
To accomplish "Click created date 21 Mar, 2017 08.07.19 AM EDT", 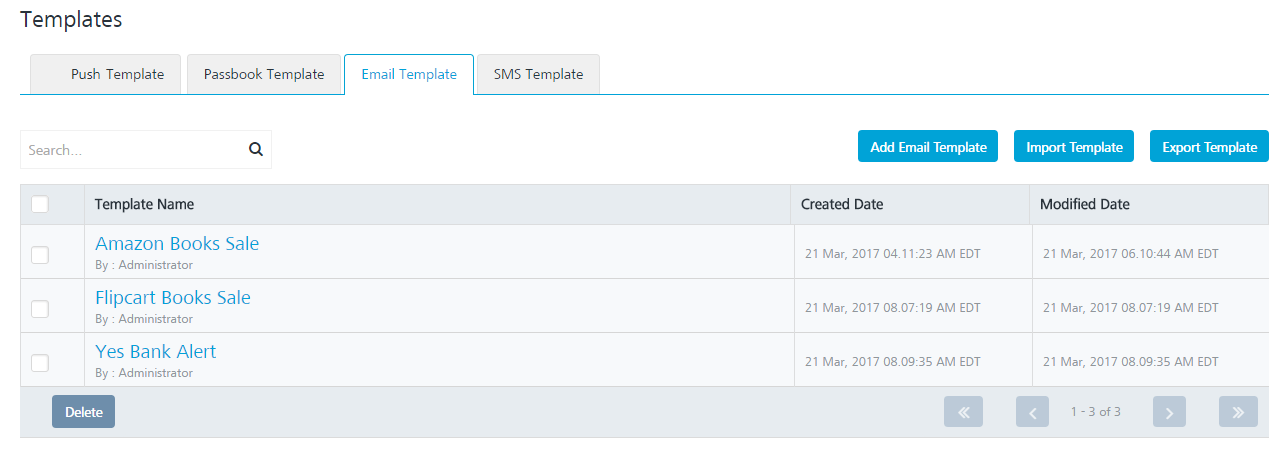I will (x=893, y=308).
